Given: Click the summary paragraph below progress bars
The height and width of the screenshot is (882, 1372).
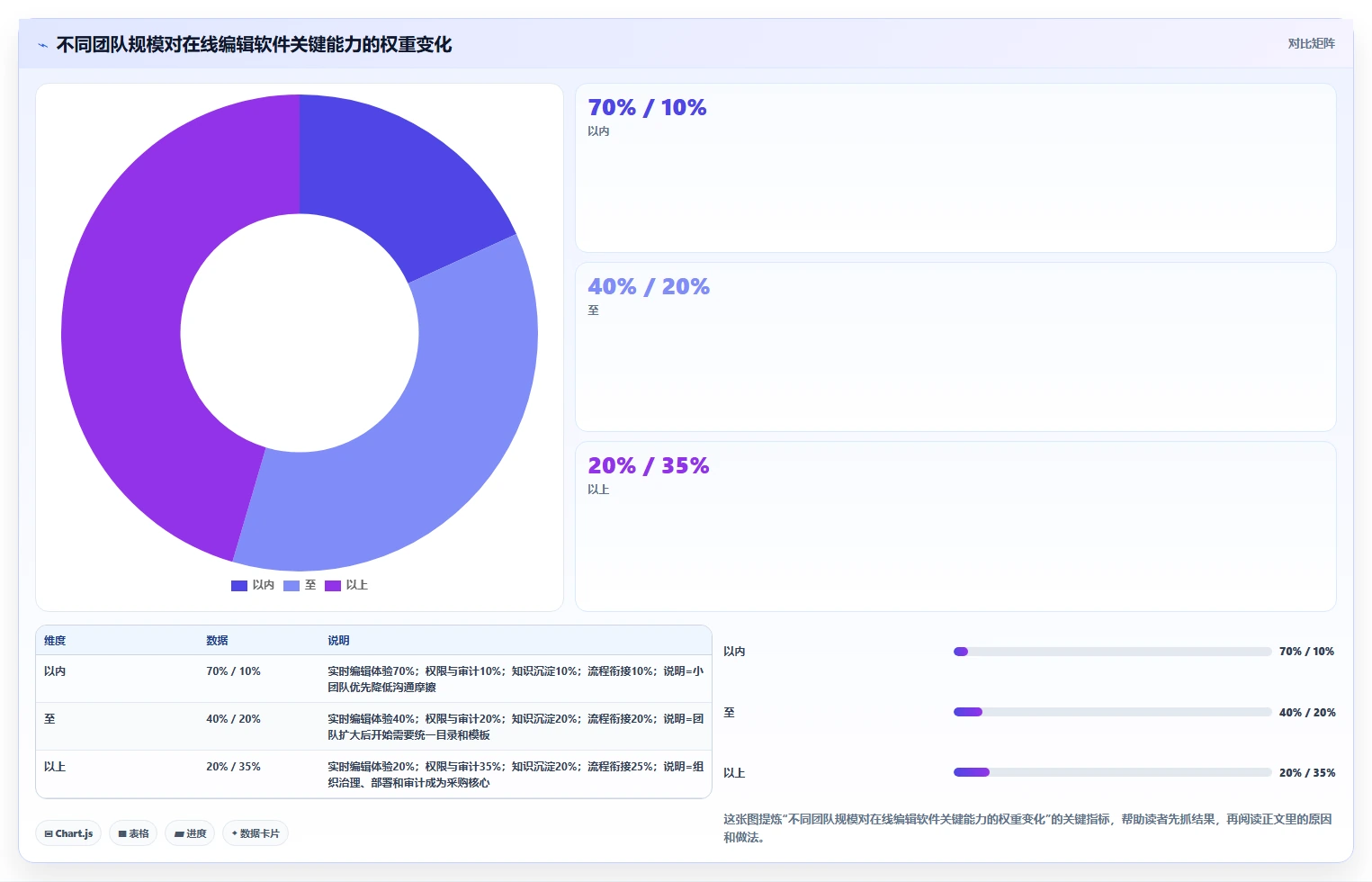Looking at the screenshot, I should [x=1027, y=828].
